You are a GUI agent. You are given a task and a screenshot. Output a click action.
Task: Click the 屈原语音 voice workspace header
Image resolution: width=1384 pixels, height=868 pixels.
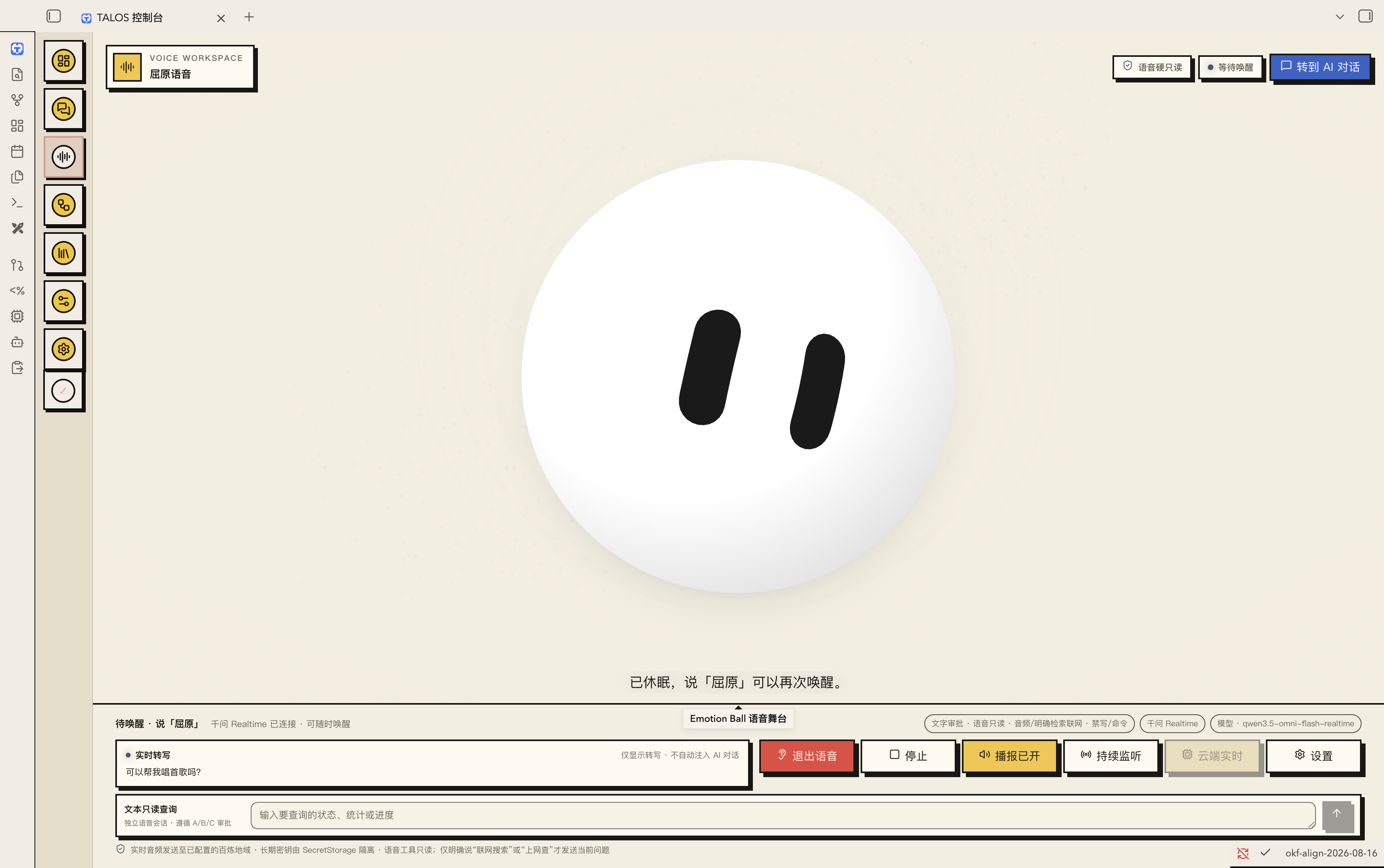[x=180, y=66]
